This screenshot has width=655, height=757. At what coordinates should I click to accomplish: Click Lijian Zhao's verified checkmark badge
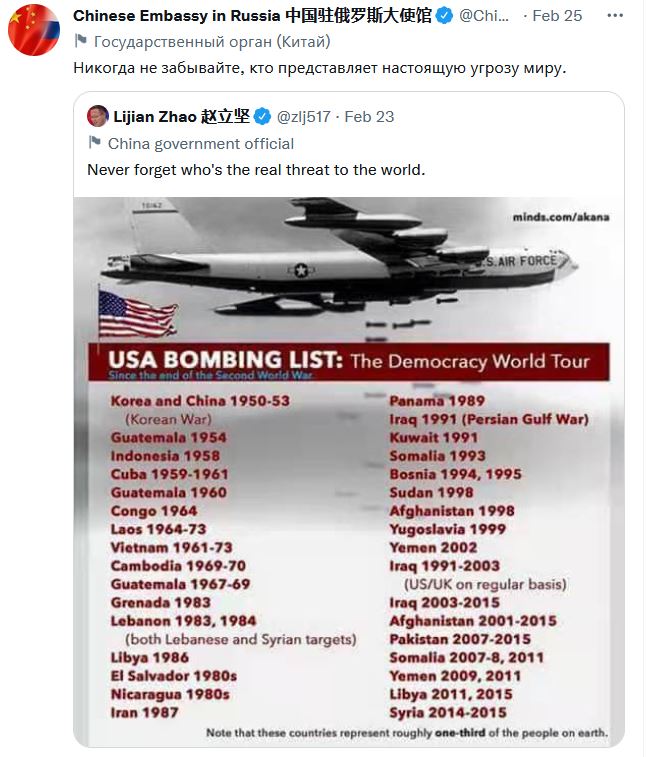(263, 116)
